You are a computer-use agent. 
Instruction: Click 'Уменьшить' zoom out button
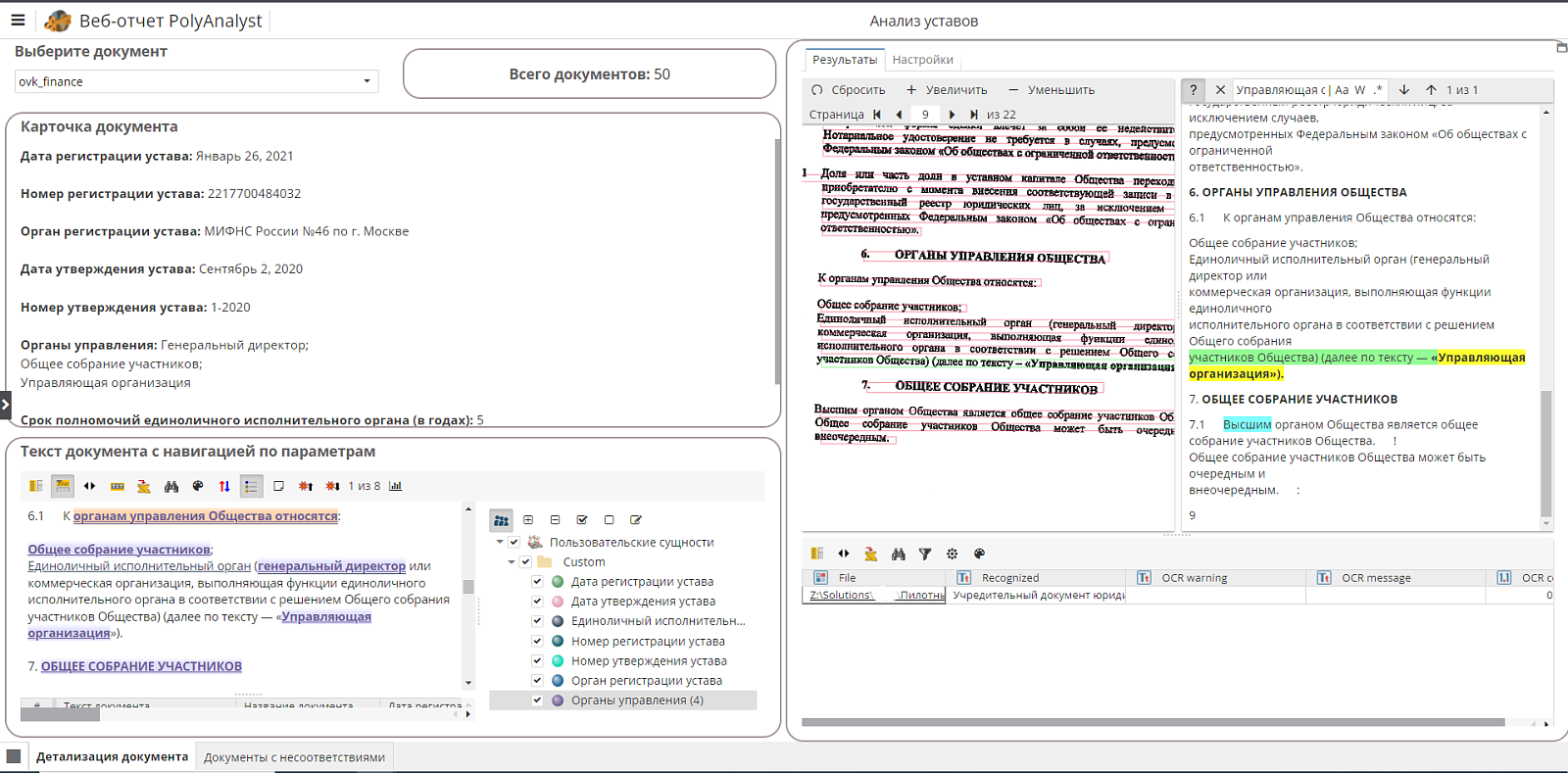point(1052,90)
